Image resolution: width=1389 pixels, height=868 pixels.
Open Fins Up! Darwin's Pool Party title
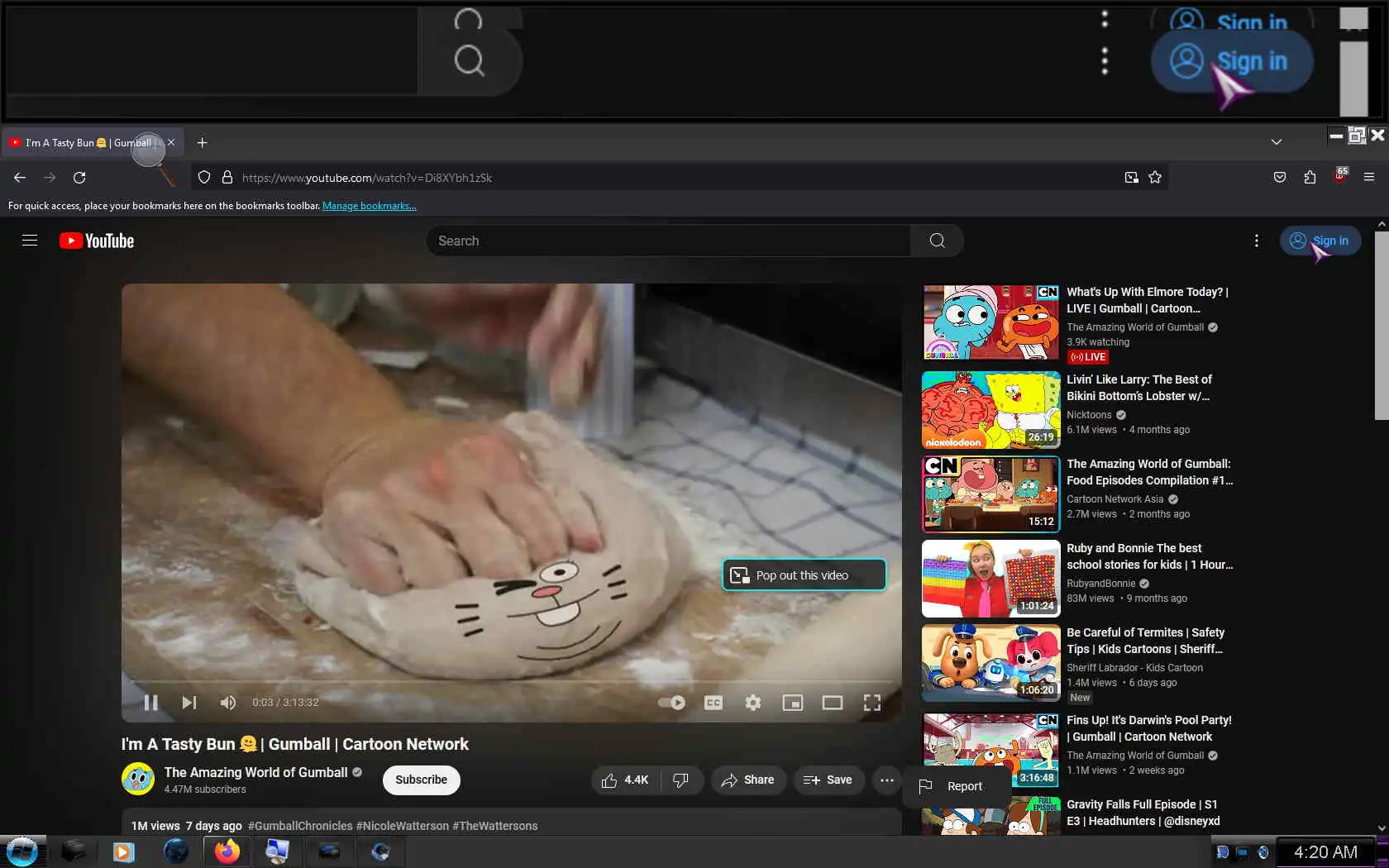tap(1149, 728)
